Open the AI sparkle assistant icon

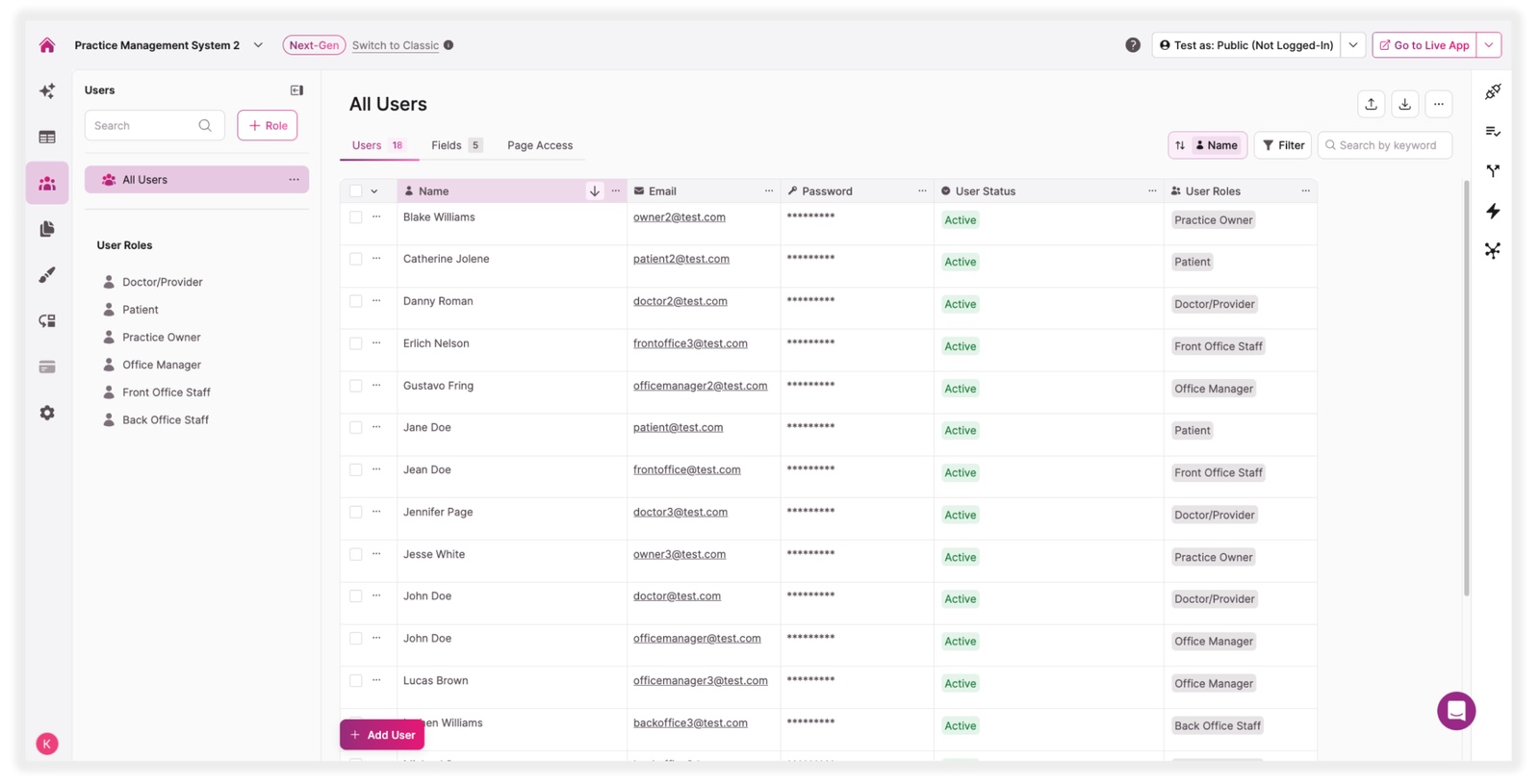[x=47, y=91]
